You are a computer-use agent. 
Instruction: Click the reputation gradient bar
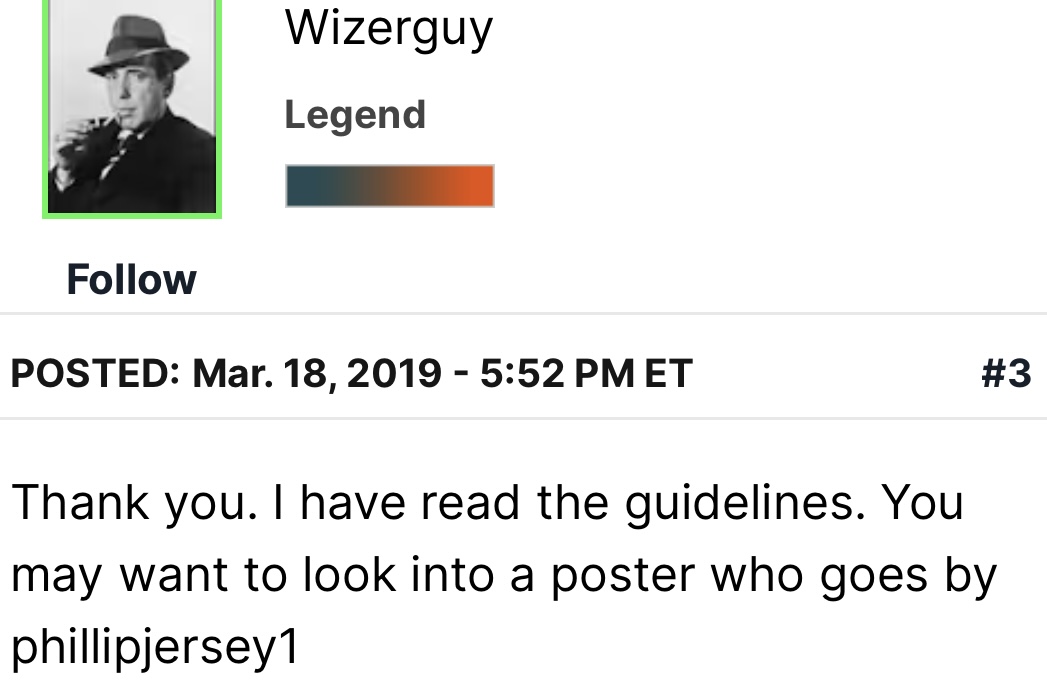pyautogui.click(x=389, y=186)
